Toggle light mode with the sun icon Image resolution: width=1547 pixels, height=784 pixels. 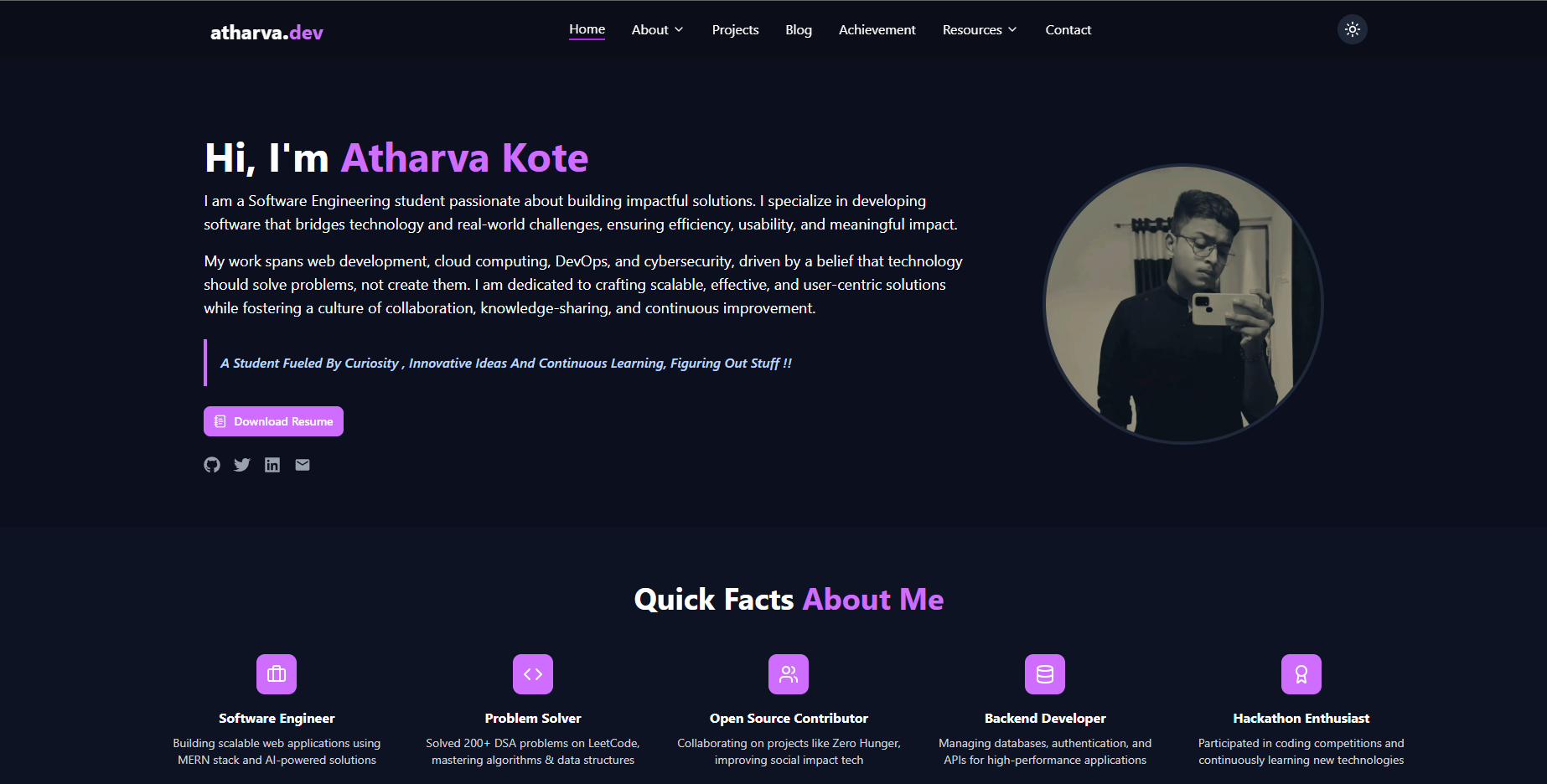tap(1353, 29)
